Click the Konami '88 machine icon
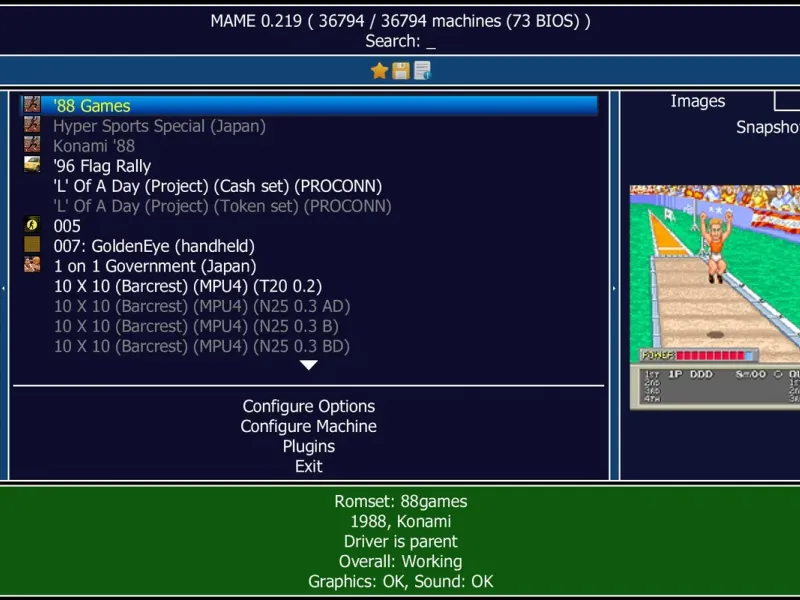The image size is (800, 600). (x=32, y=145)
